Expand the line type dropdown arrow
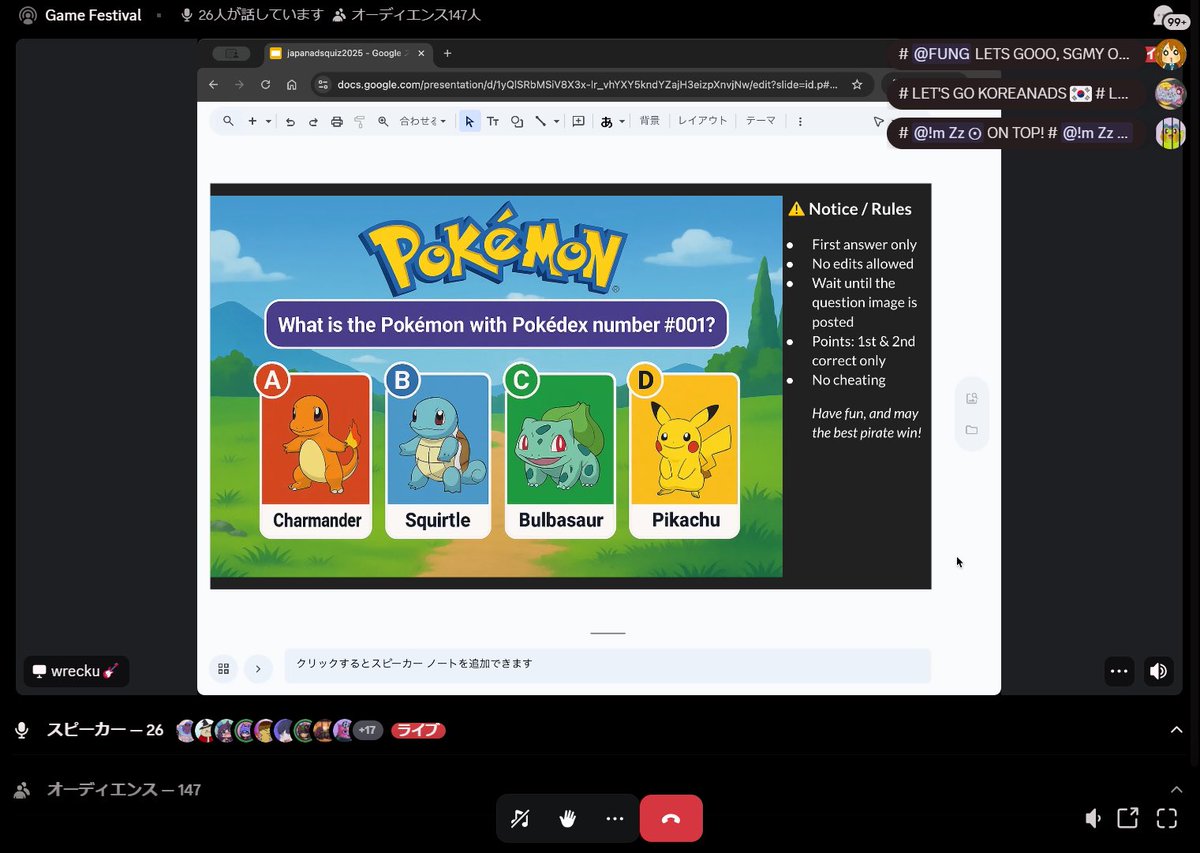The width and height of the screenshot is (1200, 853). pyautogui.click(x=555, y=121)
